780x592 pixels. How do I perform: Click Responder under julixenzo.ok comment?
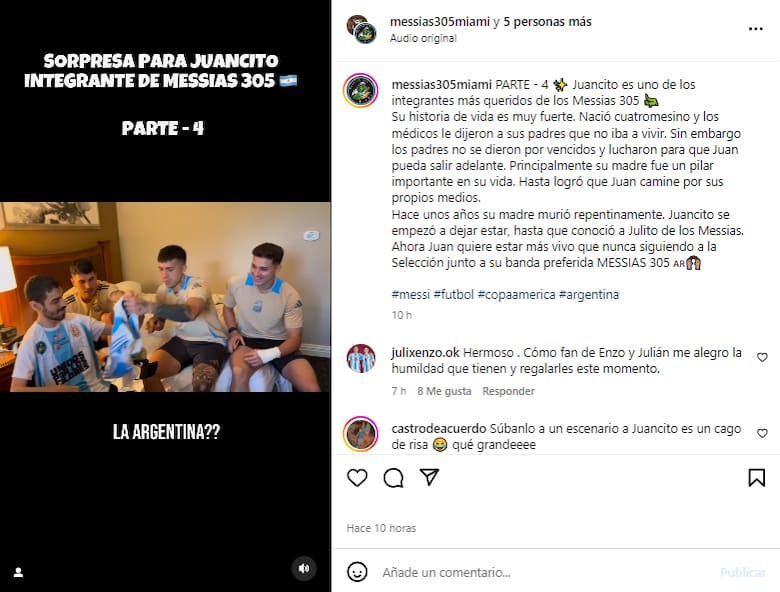coord(508,391)
